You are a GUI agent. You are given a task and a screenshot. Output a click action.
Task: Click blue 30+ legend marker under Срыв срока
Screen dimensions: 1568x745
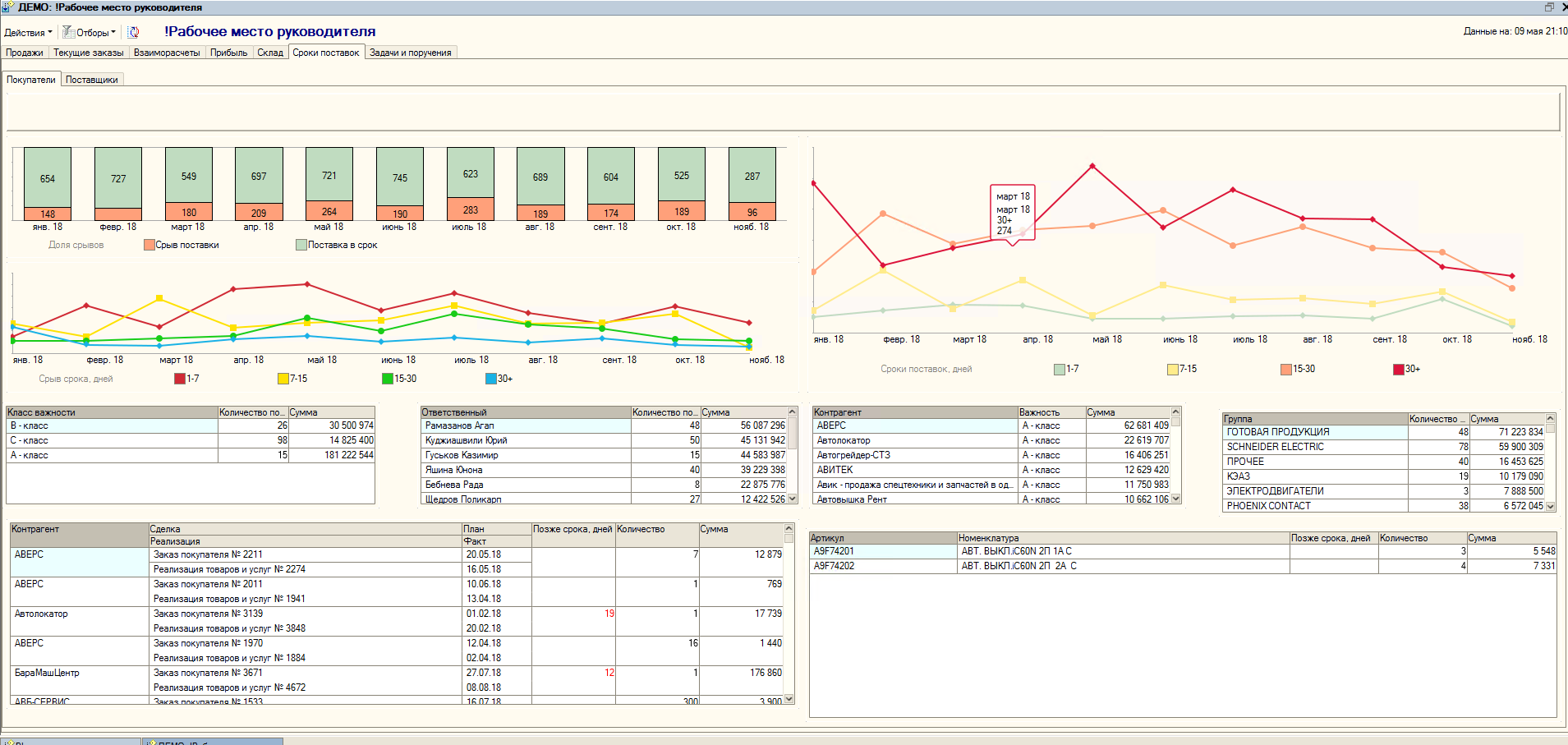tap(490, 379)
